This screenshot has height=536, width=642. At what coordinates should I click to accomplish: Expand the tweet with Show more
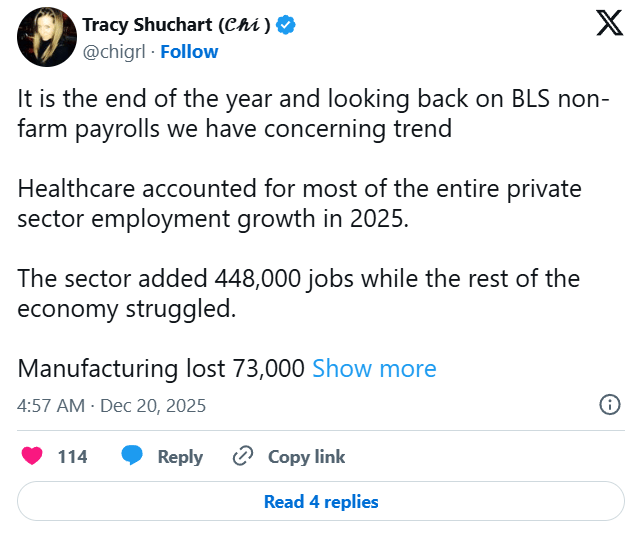pos(374,368)
